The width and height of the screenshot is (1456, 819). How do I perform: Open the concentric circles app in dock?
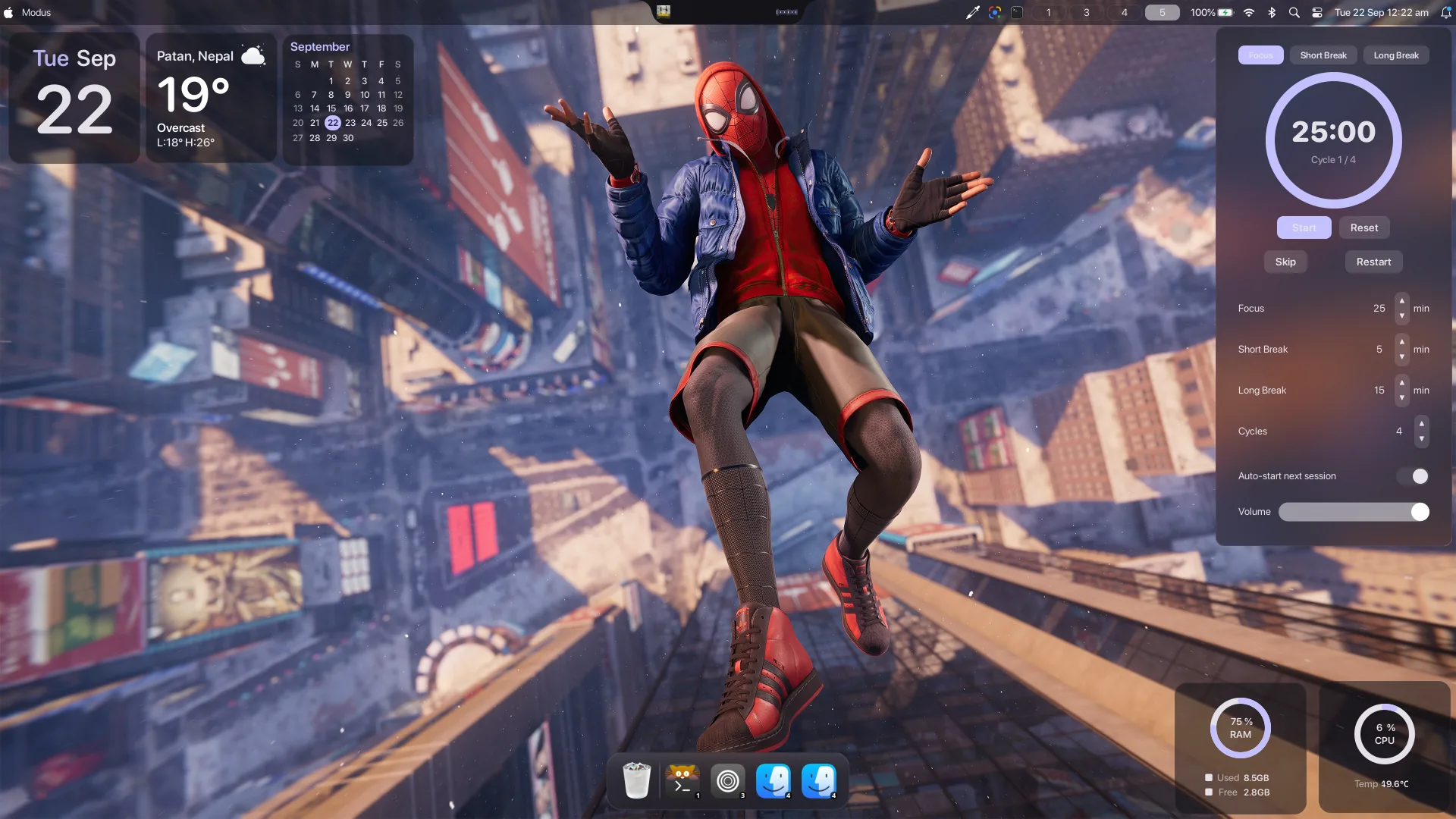tap(727, 780)
